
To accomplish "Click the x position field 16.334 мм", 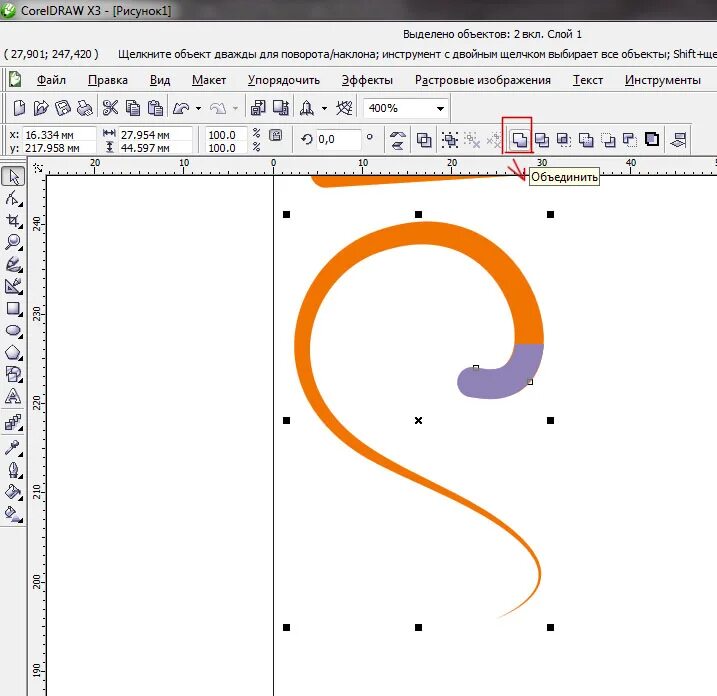I will [59, 135].
